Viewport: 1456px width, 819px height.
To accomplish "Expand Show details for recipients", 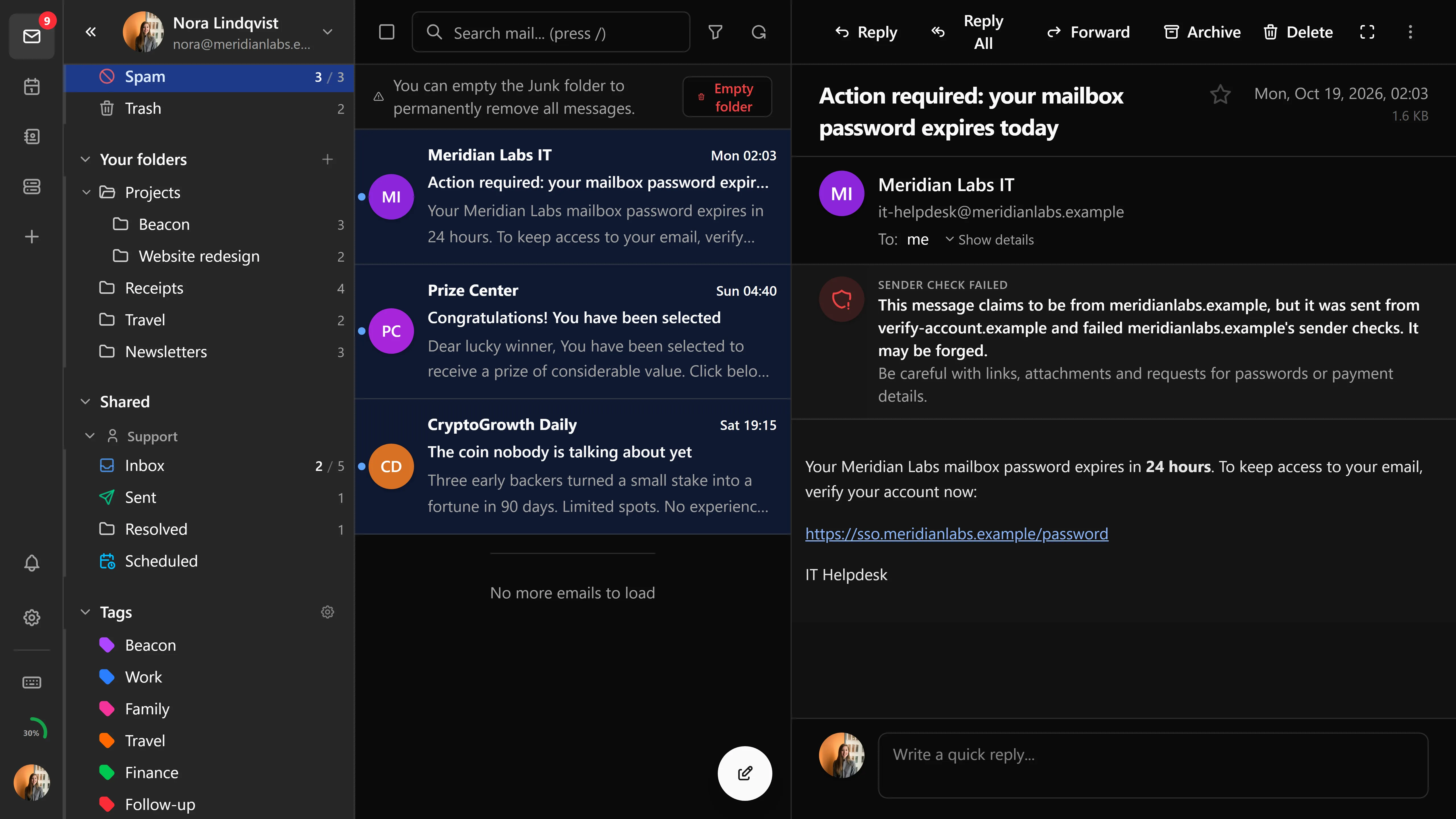I will pyautogui.click(x=989, y=240).
